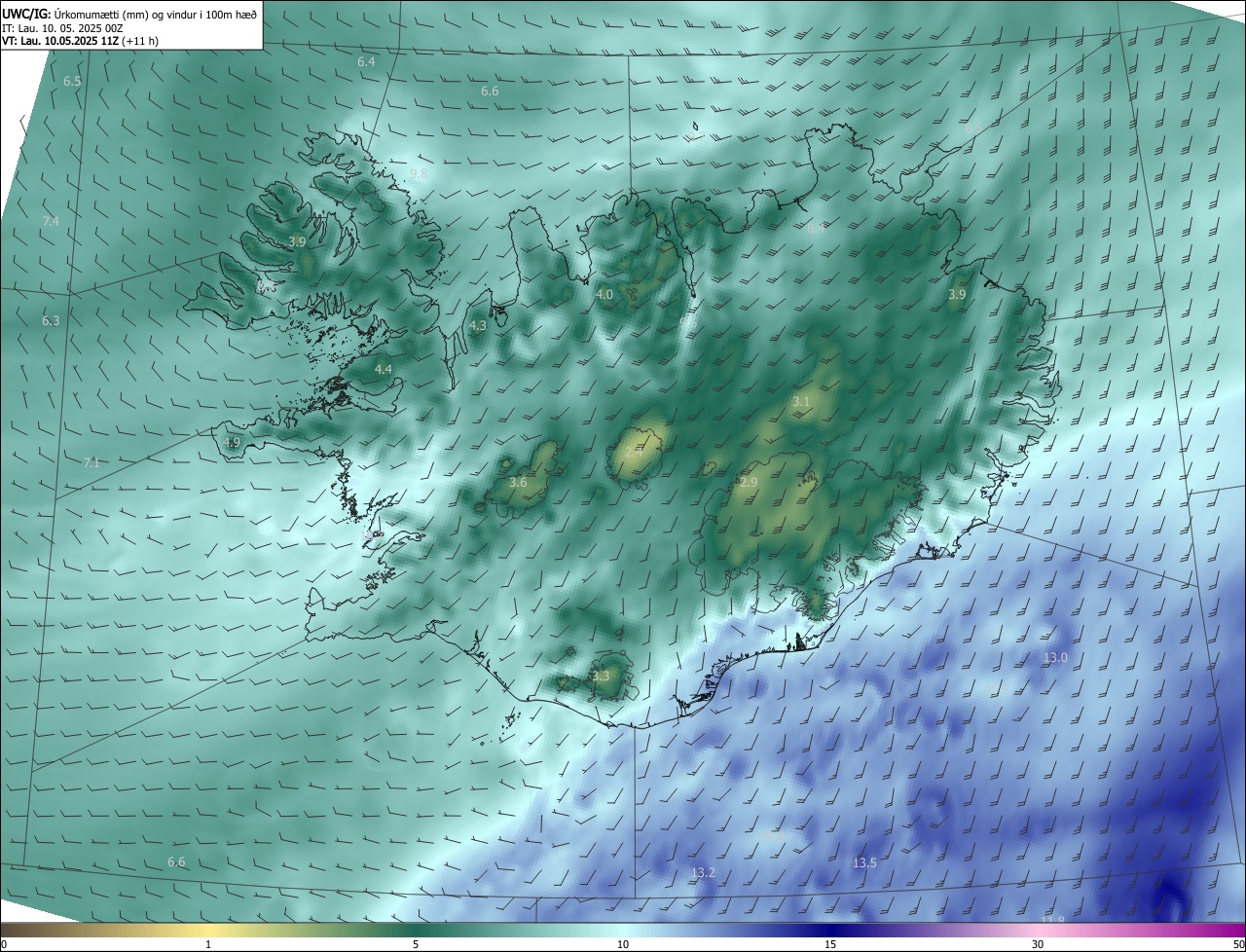The width and height of the screenshot is (1246, 952).
Task: Click the color bar tick label 15
Action: pyautogui.click(x=830, y=944)
